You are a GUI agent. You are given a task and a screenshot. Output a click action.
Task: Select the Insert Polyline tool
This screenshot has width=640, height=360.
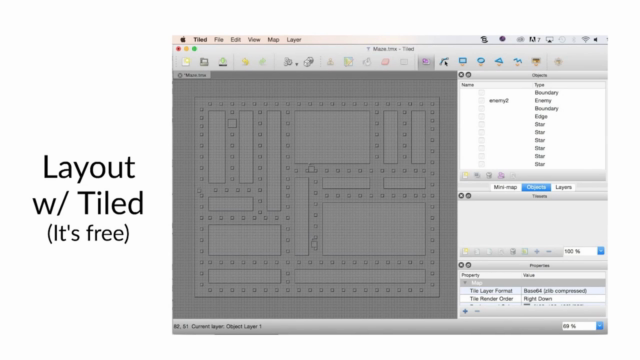point(518,62)
